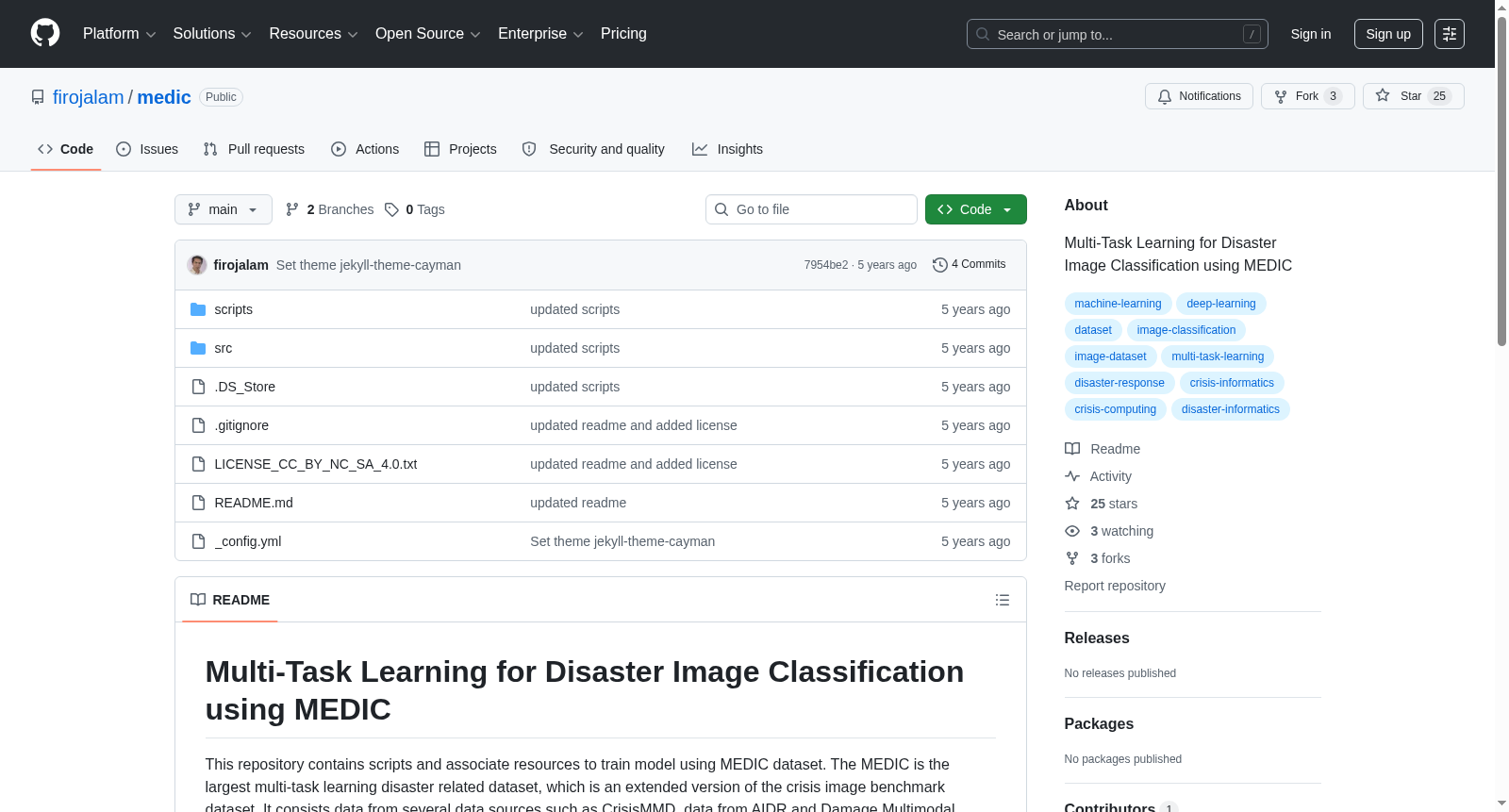Open the appearance settings icon button
1509x812 pixels.
1449,34
